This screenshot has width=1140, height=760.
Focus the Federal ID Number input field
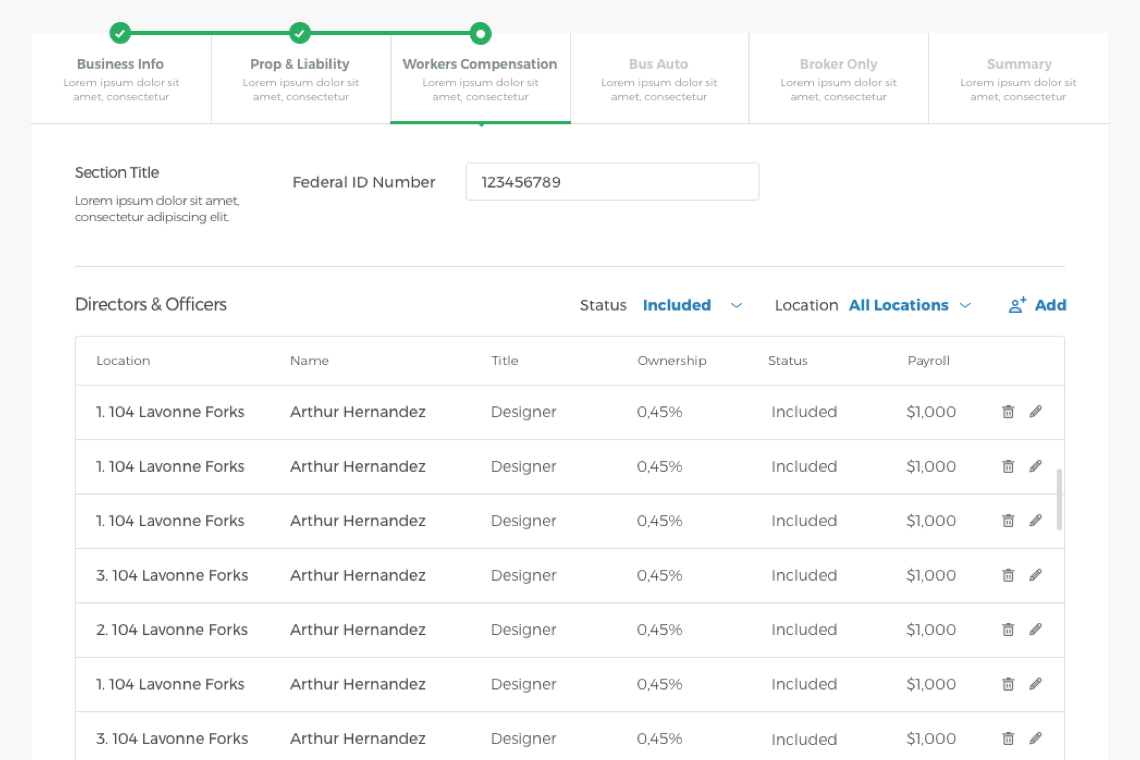[612, 182]
